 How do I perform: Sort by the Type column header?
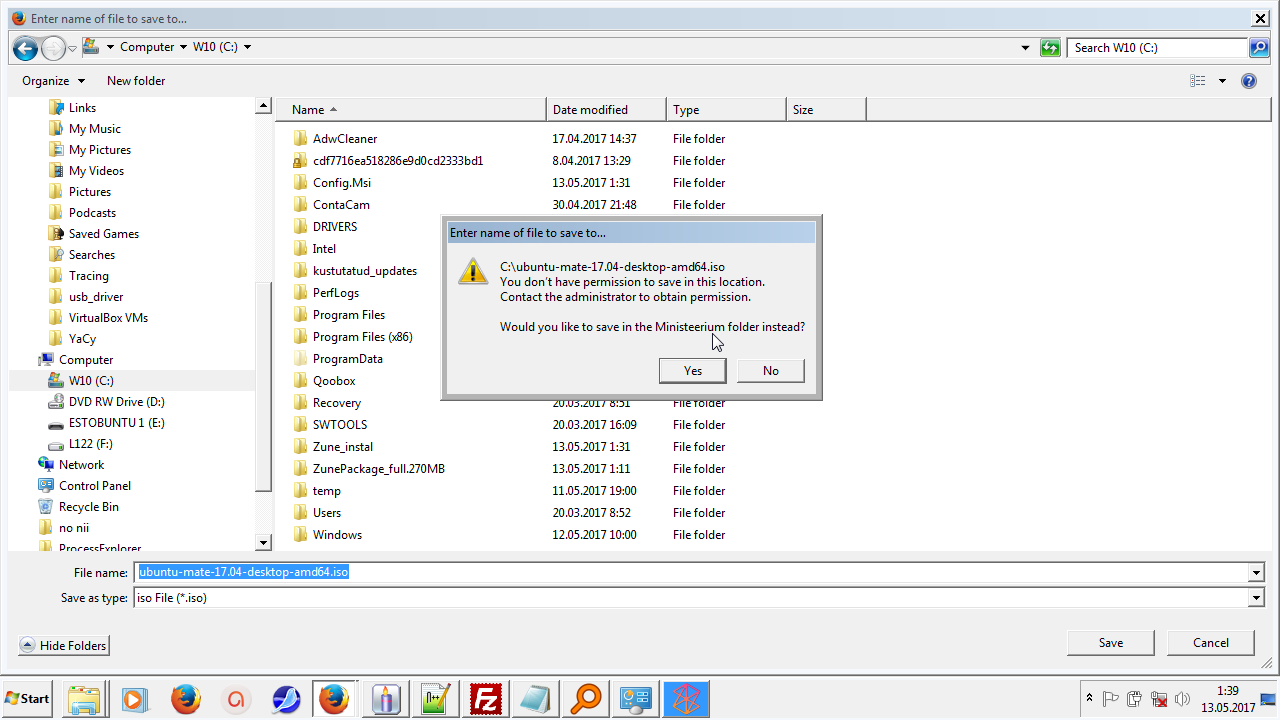coord(727,110)
